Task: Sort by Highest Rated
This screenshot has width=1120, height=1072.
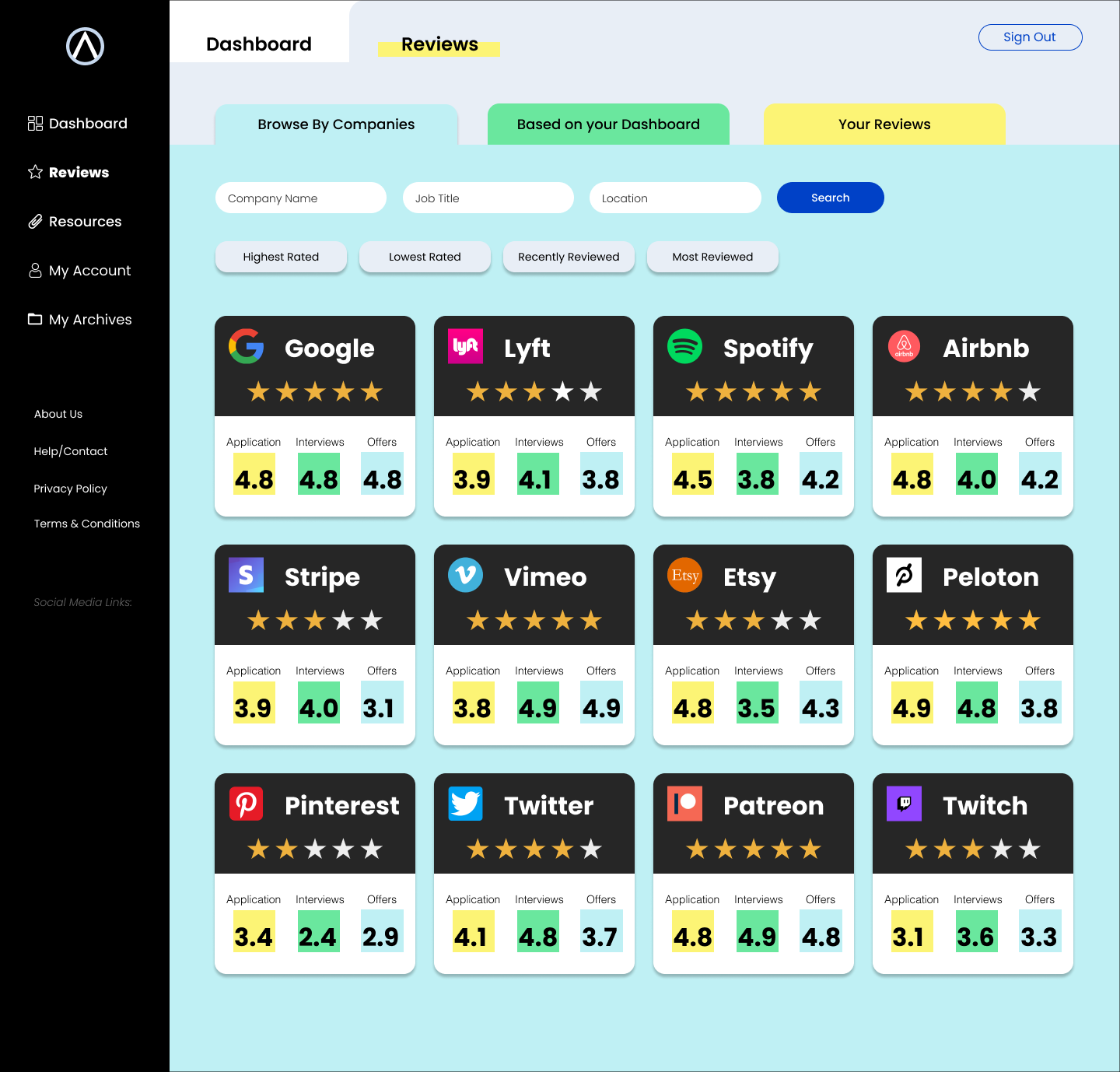Action: (281, 257)
